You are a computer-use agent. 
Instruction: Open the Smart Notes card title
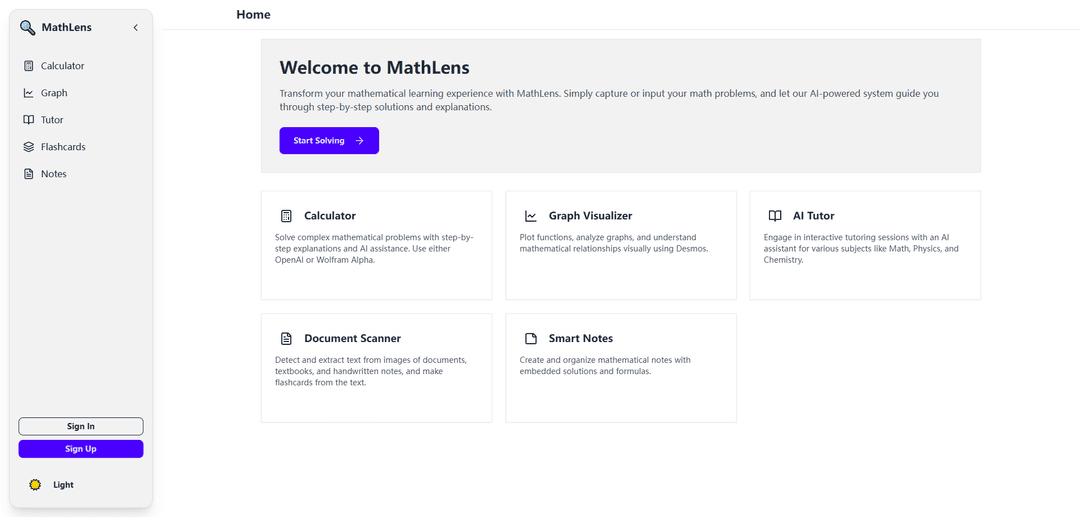(x=581, y=339)
